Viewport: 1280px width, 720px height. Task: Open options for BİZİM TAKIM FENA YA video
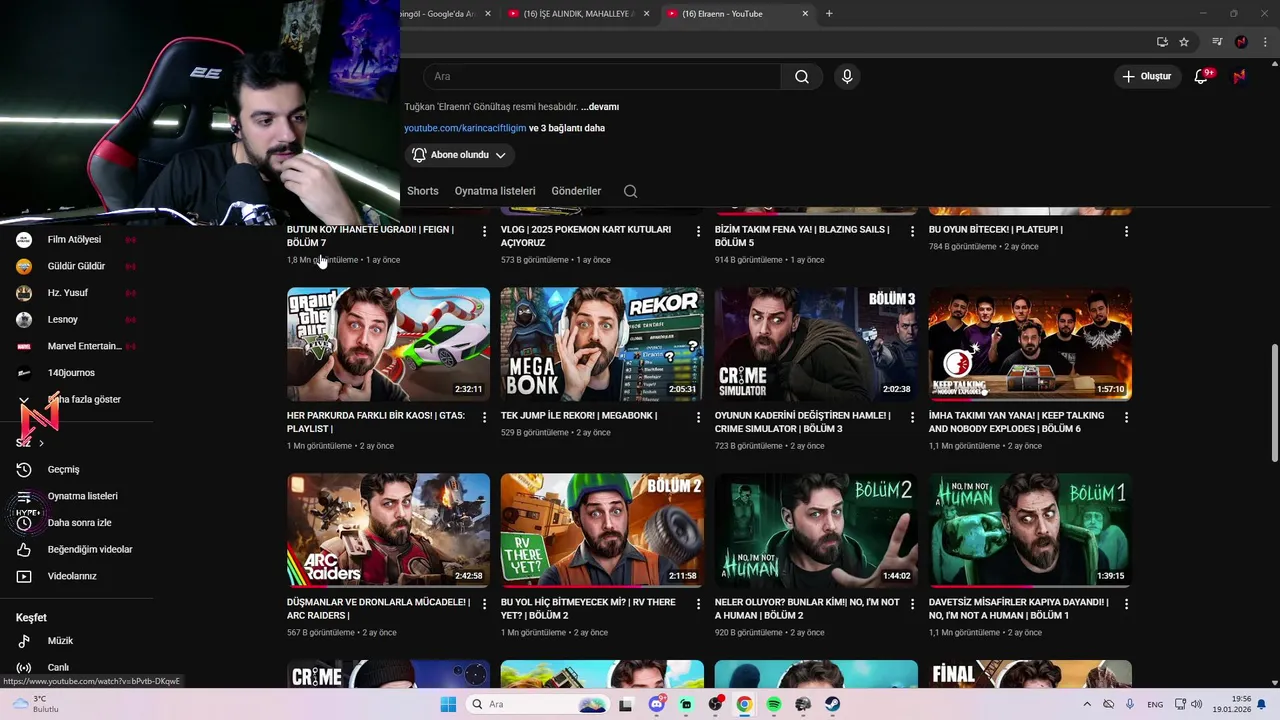pos(912,231)
